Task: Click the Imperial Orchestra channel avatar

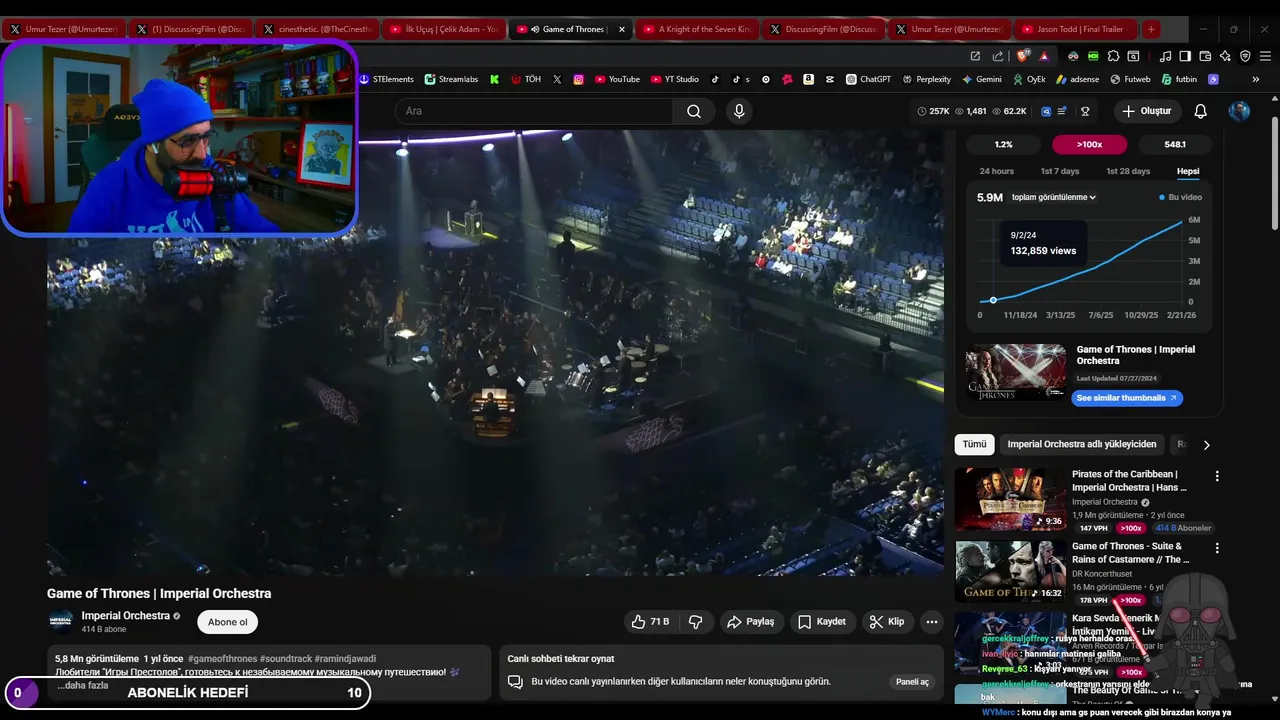Action: click(61, 622)
